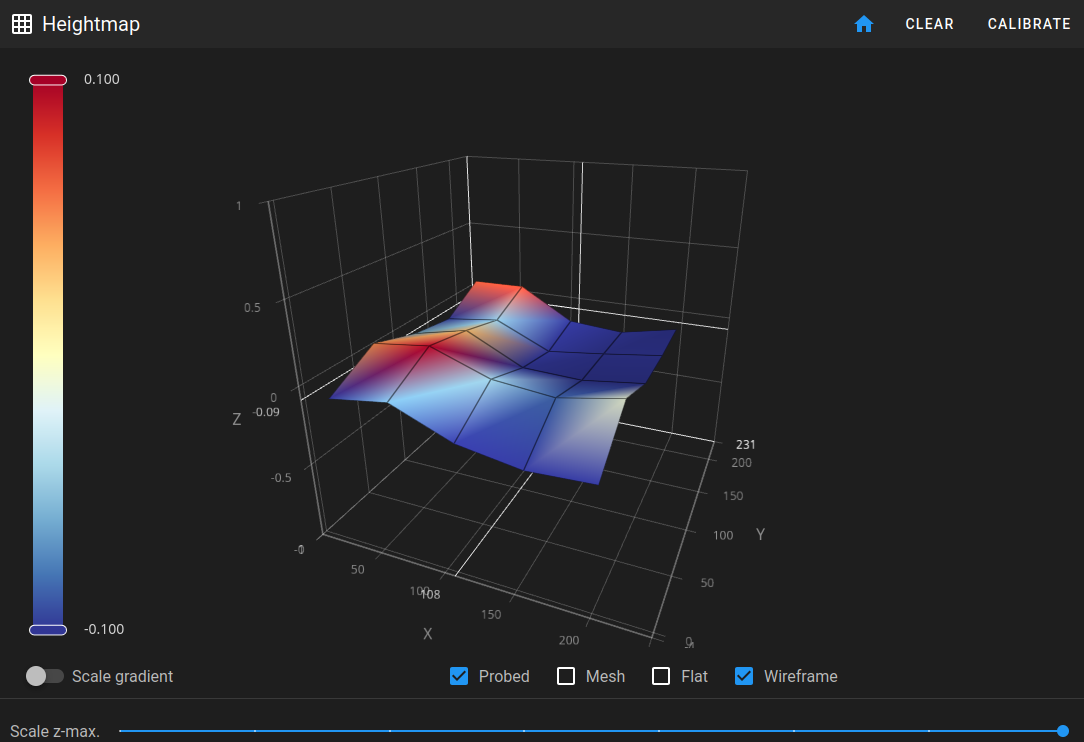Enable the Flat checkbox
This screenshot has width=1084, height=742.
[x=661, y=676]
